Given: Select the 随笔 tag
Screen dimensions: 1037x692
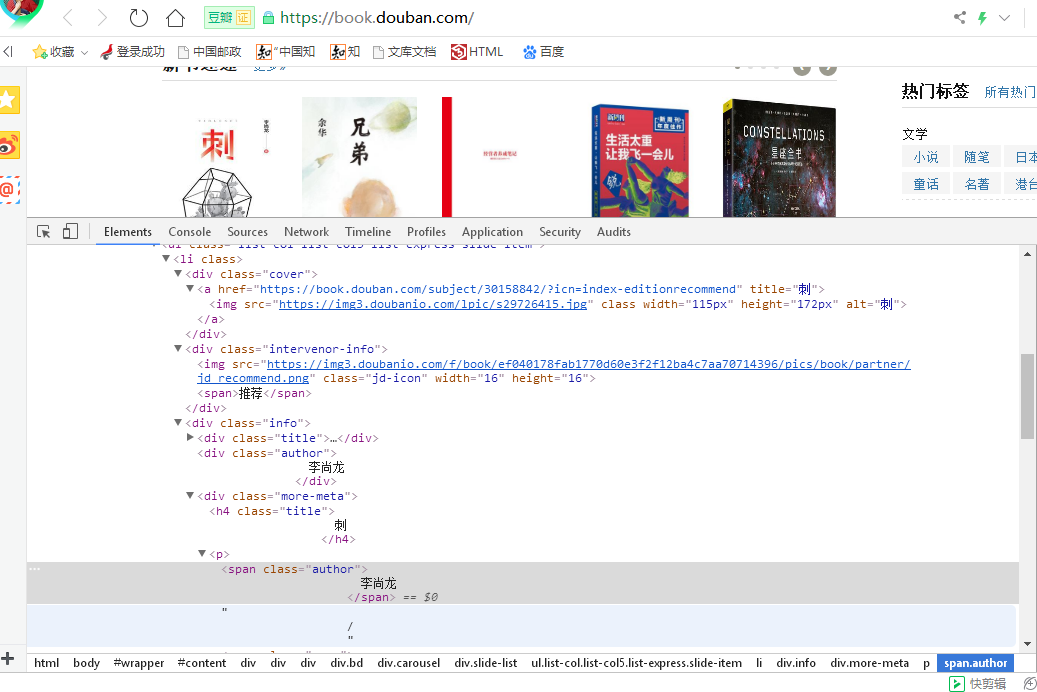Looking at the screenshot, I should click(x=976, y=157).
